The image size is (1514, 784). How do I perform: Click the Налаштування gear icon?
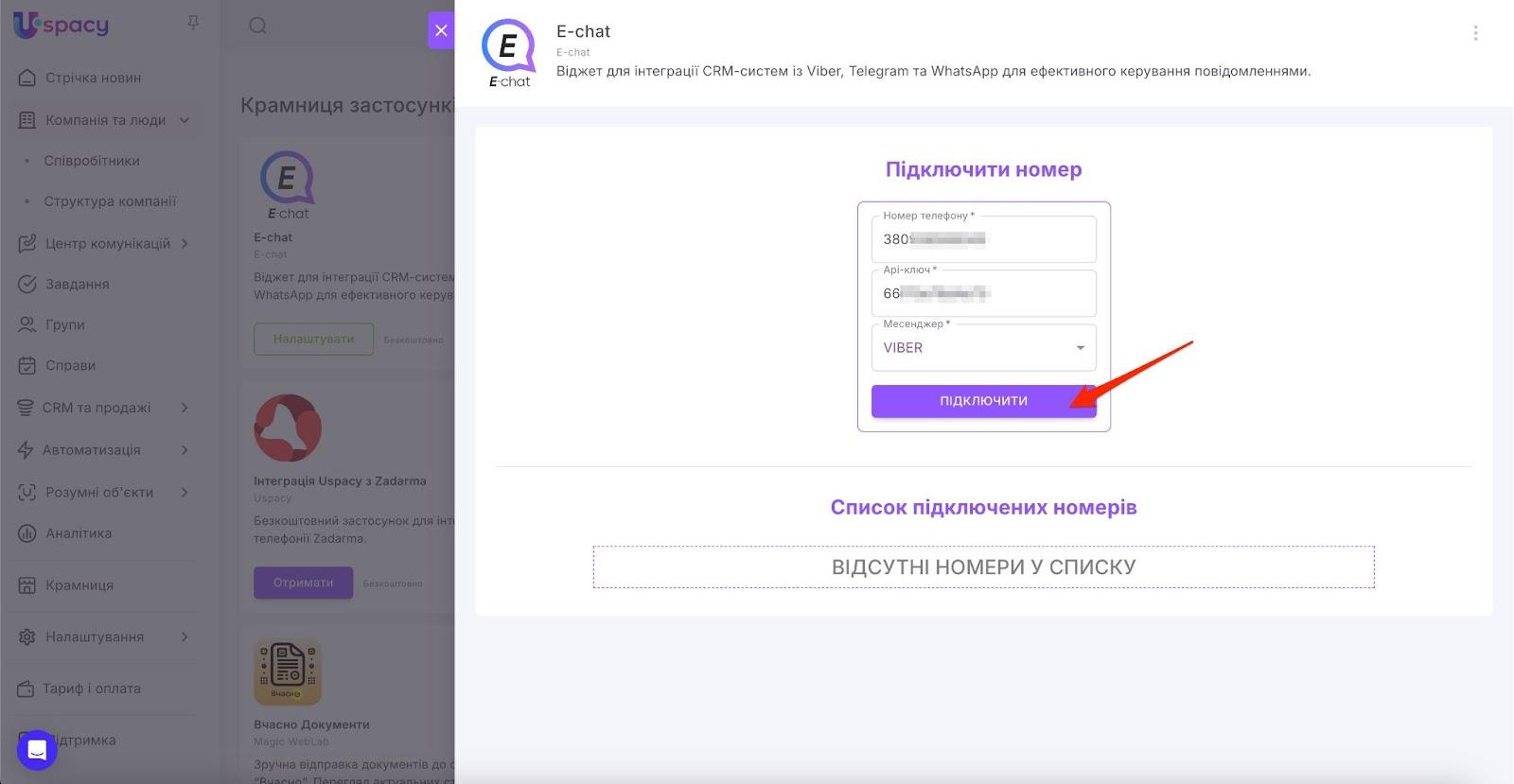tap(27, 636)
